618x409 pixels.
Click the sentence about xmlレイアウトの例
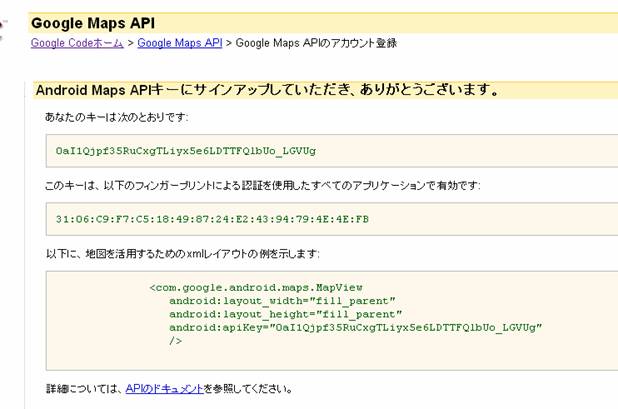coord(183,253)
